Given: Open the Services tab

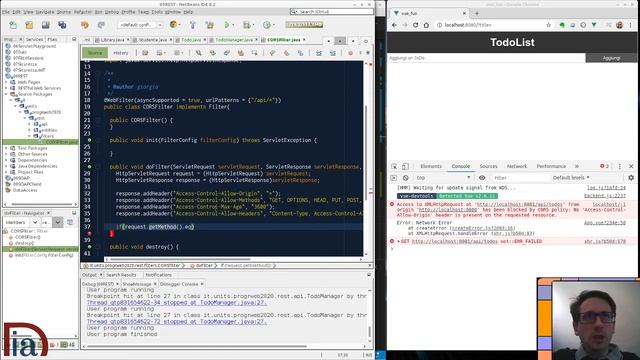Looking at the screenshot, I should pos(34,40).
